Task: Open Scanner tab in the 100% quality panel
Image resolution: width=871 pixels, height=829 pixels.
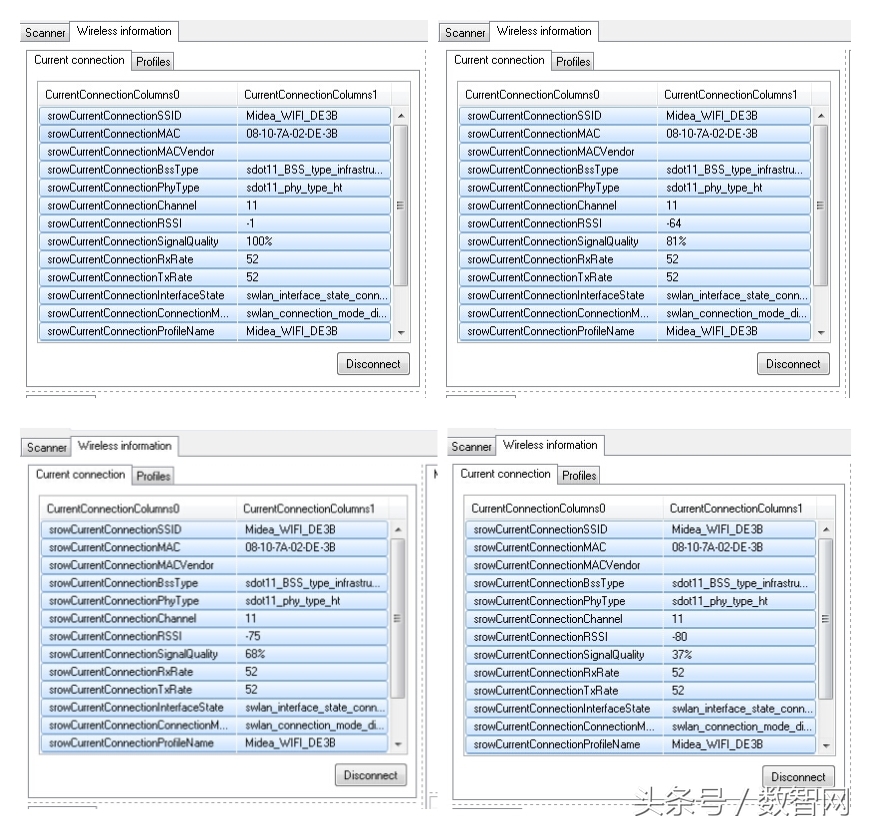Action: tap(45, 33)
